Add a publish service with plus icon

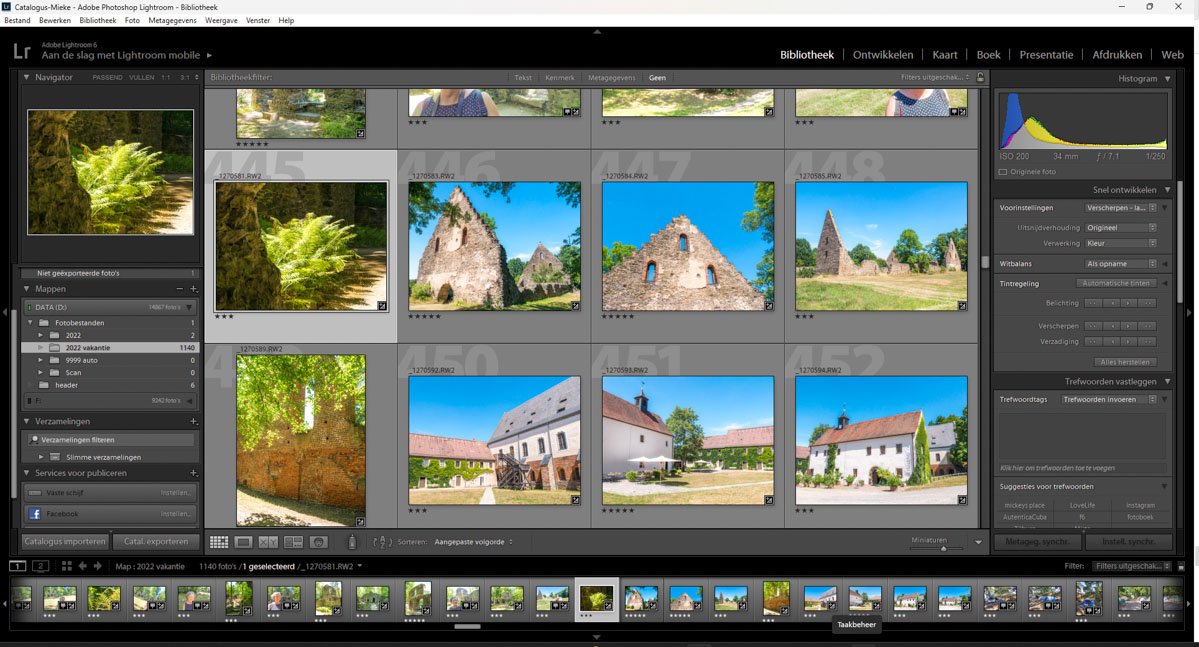click(x=193, y=473)
